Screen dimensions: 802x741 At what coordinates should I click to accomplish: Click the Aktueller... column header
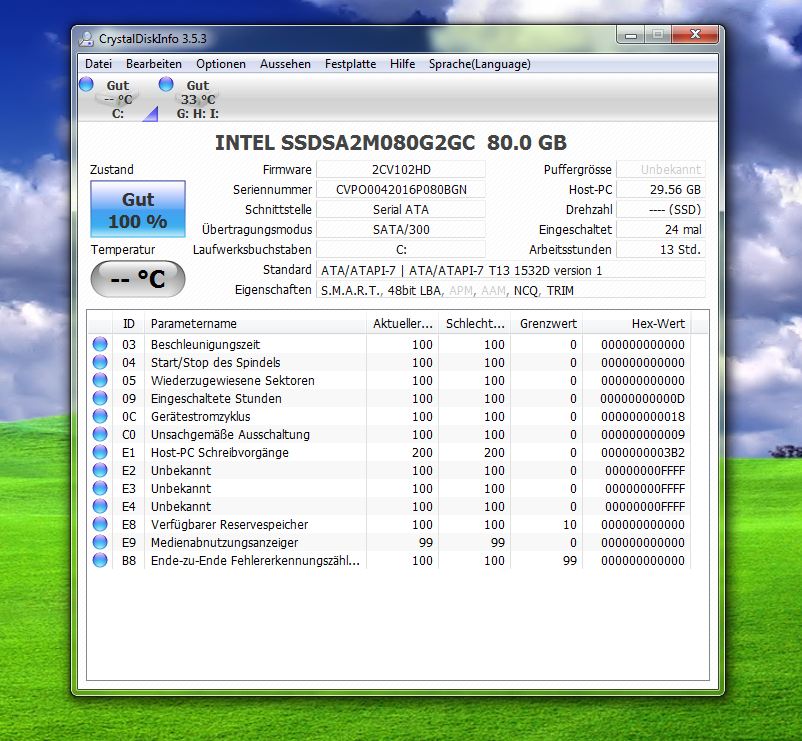pyautogui.click(x=403, y=323)
